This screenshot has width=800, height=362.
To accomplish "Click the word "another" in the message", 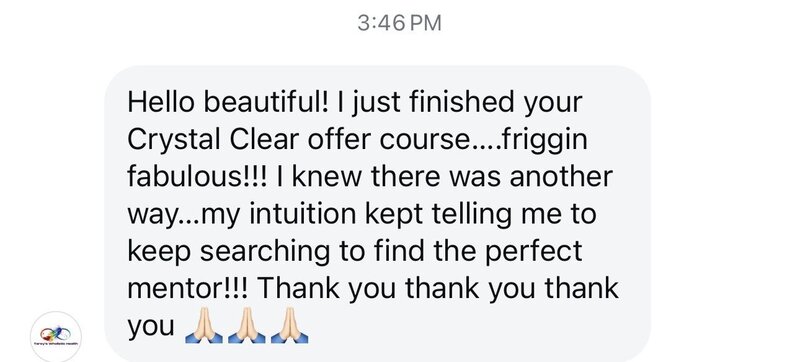I will point(561,176).
